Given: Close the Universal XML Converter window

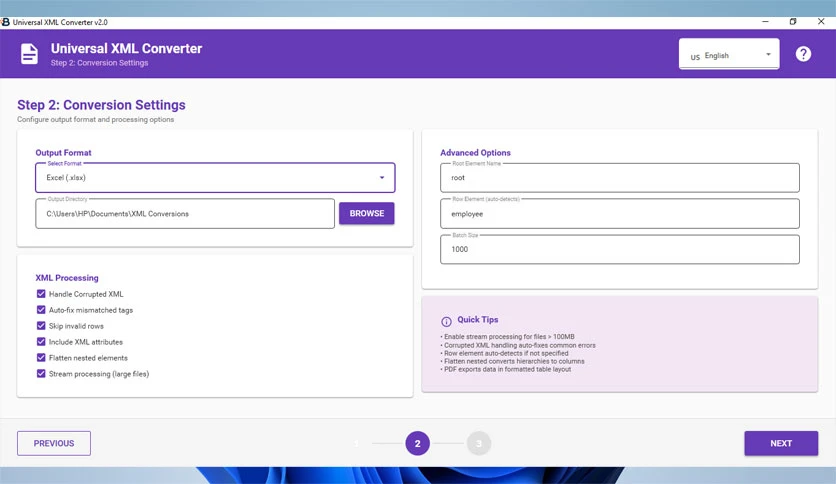Looking at the screenshot, I should coord(821,22).
